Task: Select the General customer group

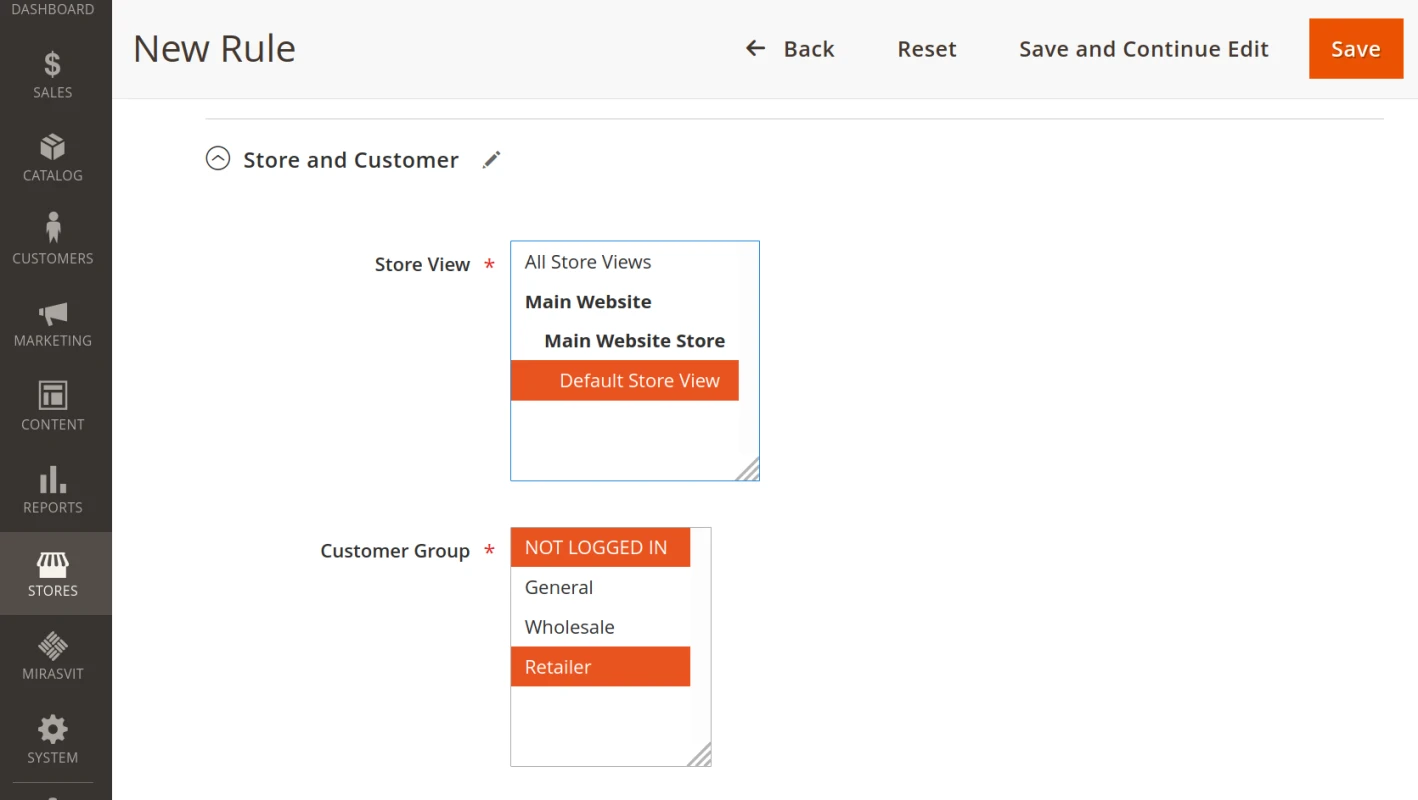Action: [x=559, y=588]
